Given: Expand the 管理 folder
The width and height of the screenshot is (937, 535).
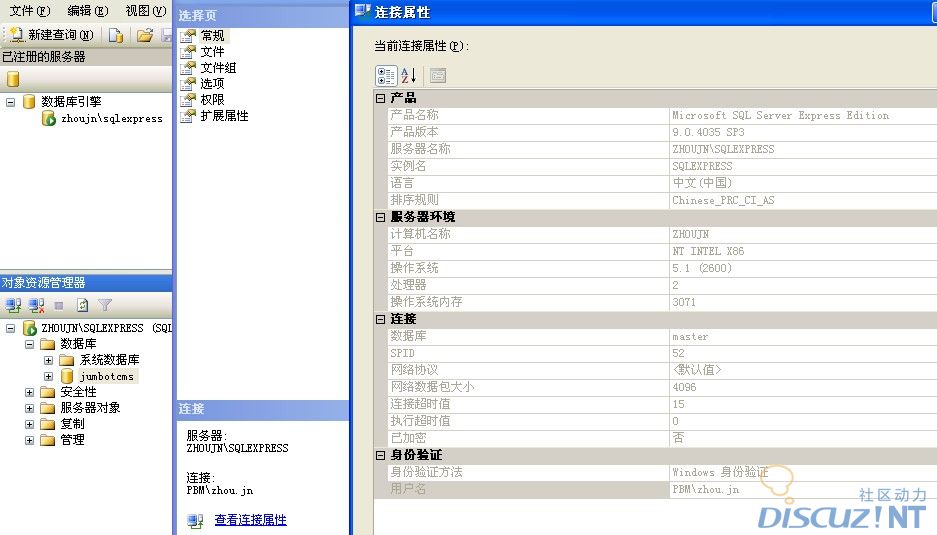Looking at the screenshot, I should 29,441.
